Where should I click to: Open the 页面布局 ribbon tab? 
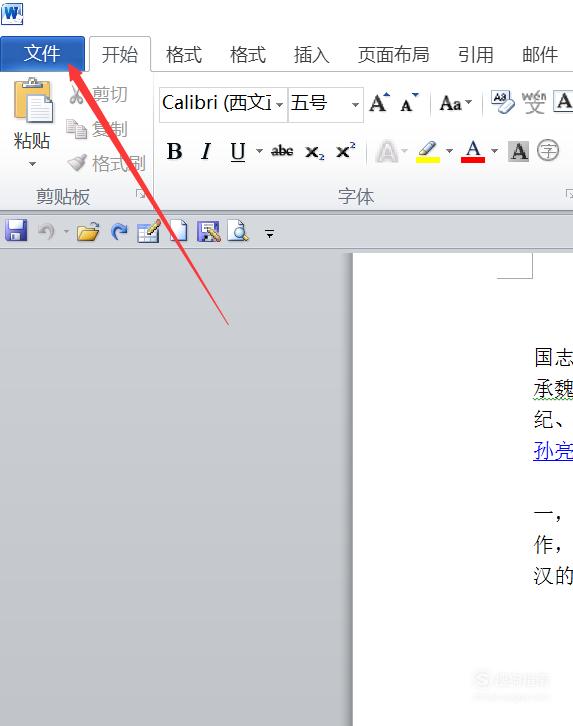click(x=393, y=55)
